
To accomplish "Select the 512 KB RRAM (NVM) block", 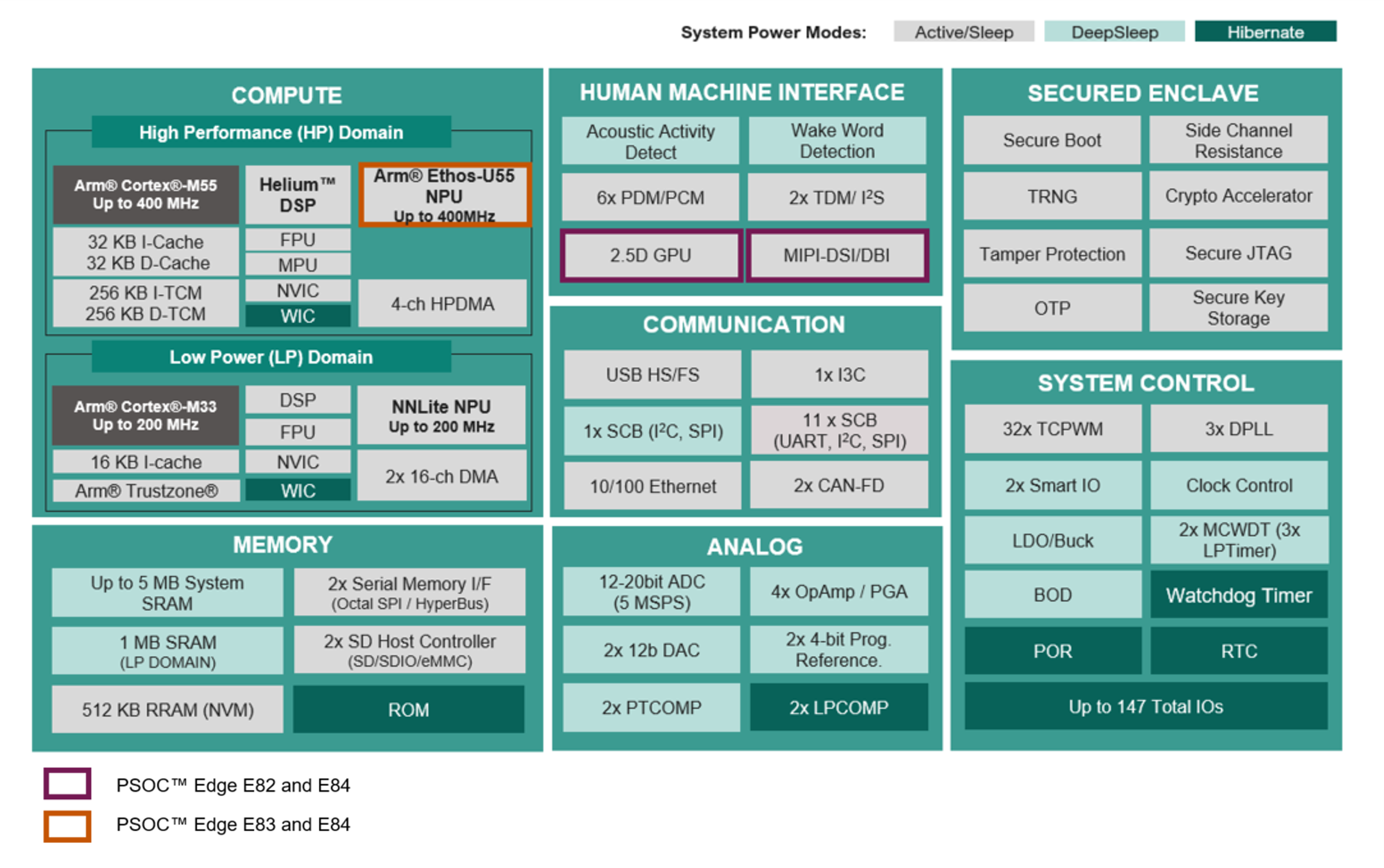I will tap(167, 709).
